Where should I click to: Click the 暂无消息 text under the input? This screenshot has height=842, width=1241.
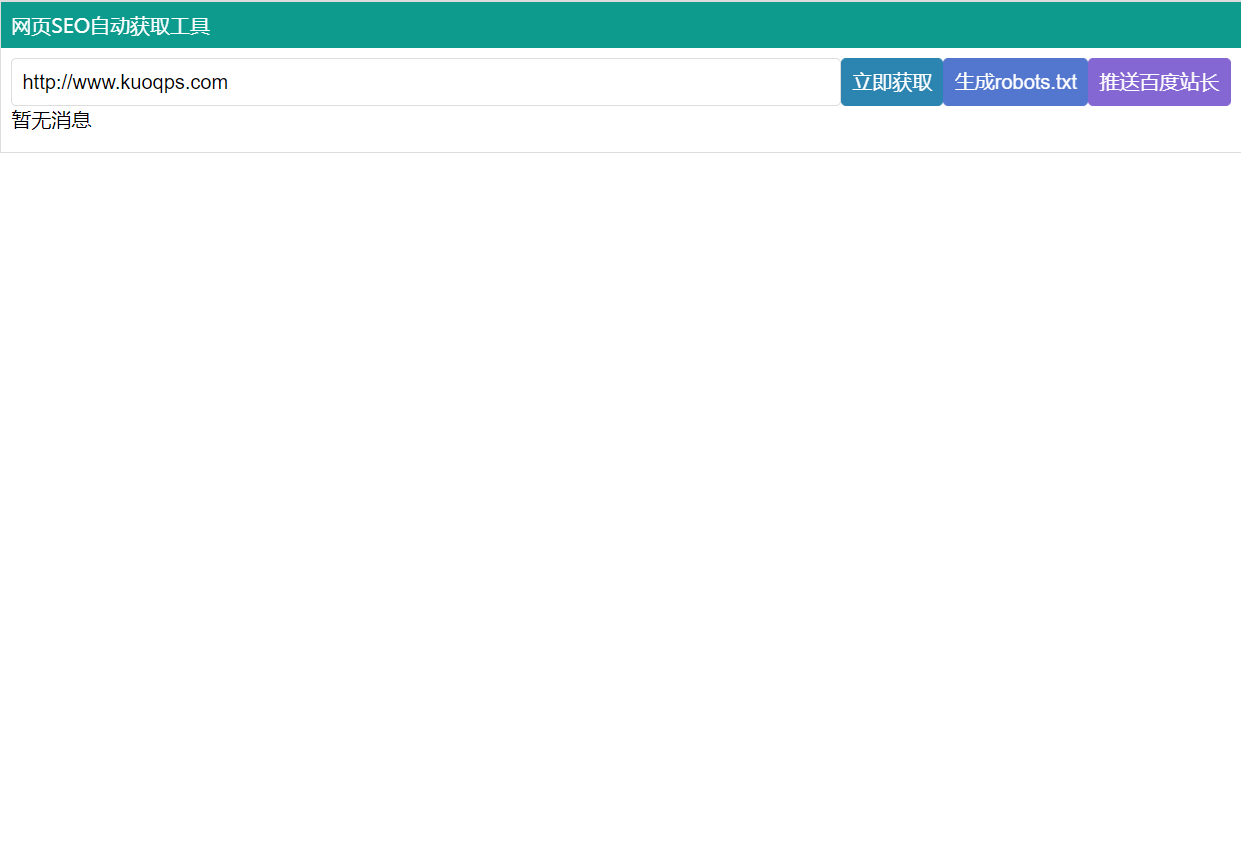coord(51,121)
